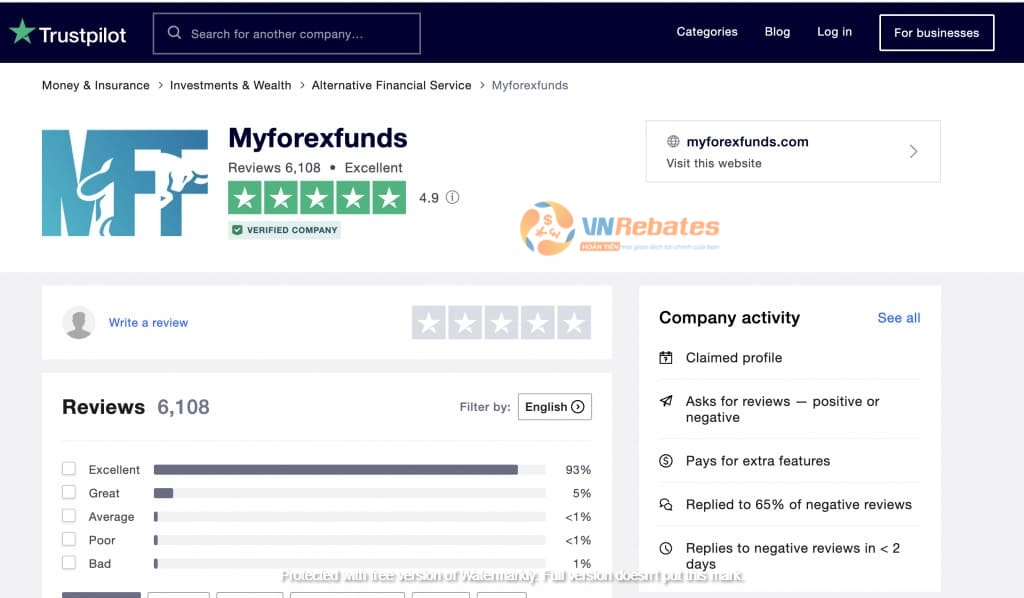This screenshot has height=598, width=1024.
Task: Click Replied to 65% of negative reviews text
Action: (798, 505)
